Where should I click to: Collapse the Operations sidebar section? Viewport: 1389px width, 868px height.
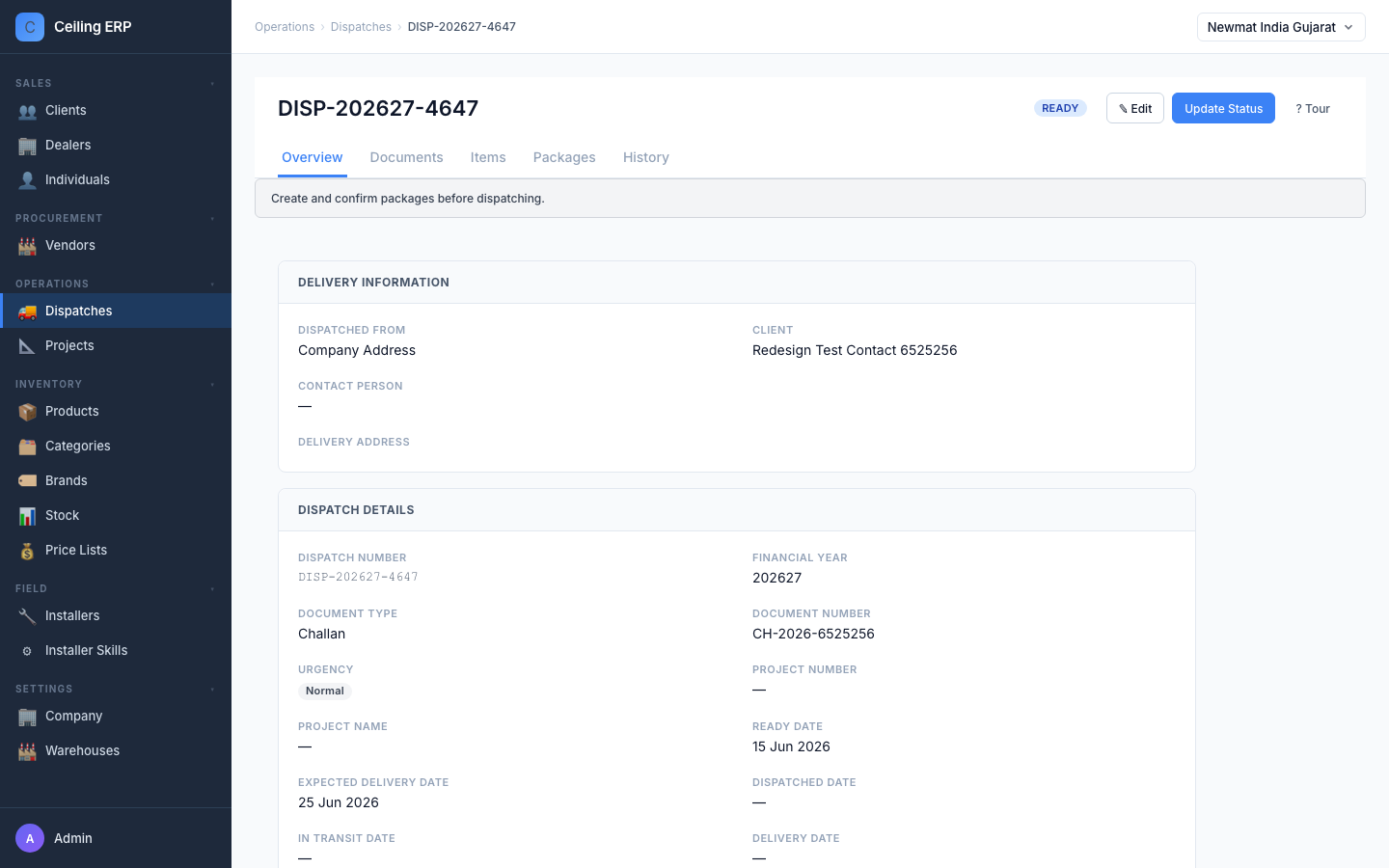coord(212,285)
